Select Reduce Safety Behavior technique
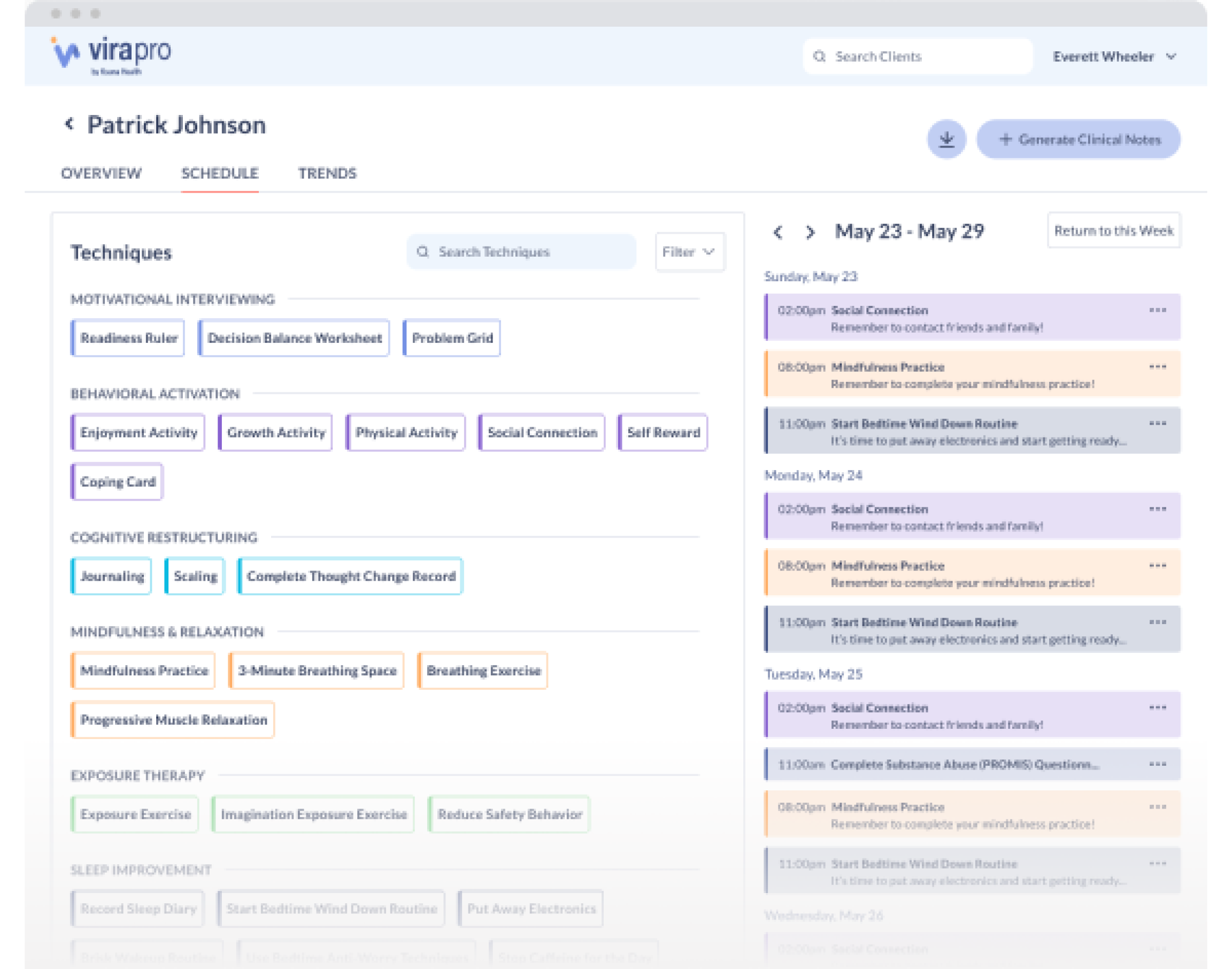Screen dimensions: 1232x969 coord(509,814)
